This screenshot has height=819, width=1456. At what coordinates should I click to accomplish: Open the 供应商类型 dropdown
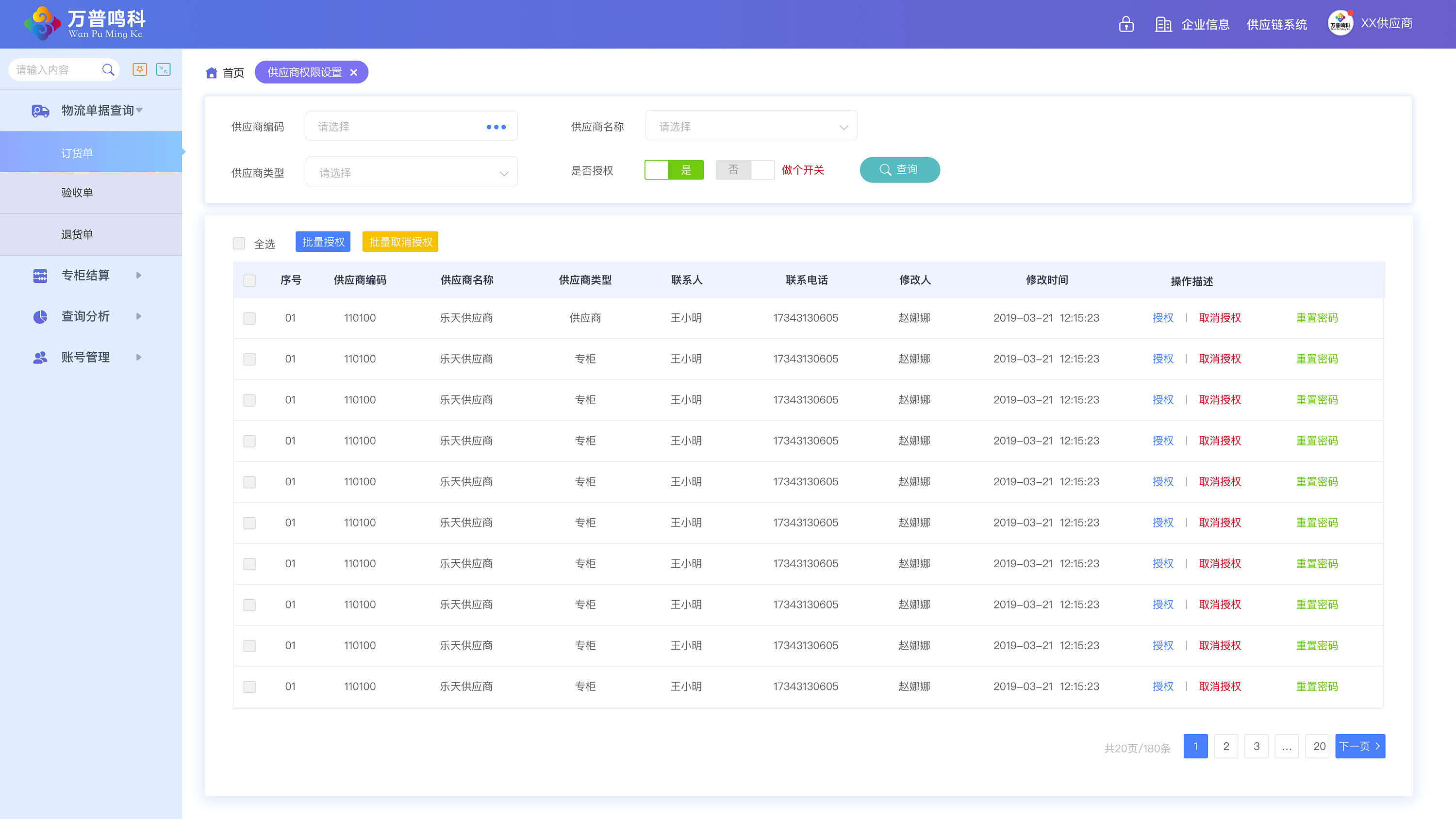coord(412,172)
